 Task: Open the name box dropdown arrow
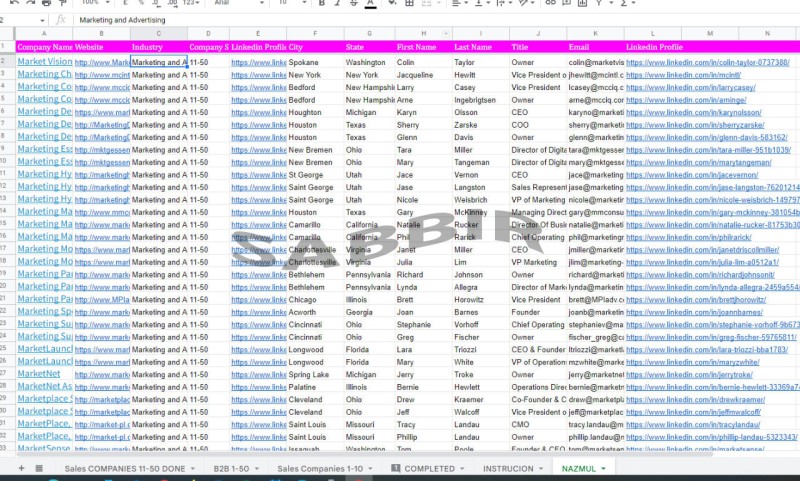(x=42, y=20)
